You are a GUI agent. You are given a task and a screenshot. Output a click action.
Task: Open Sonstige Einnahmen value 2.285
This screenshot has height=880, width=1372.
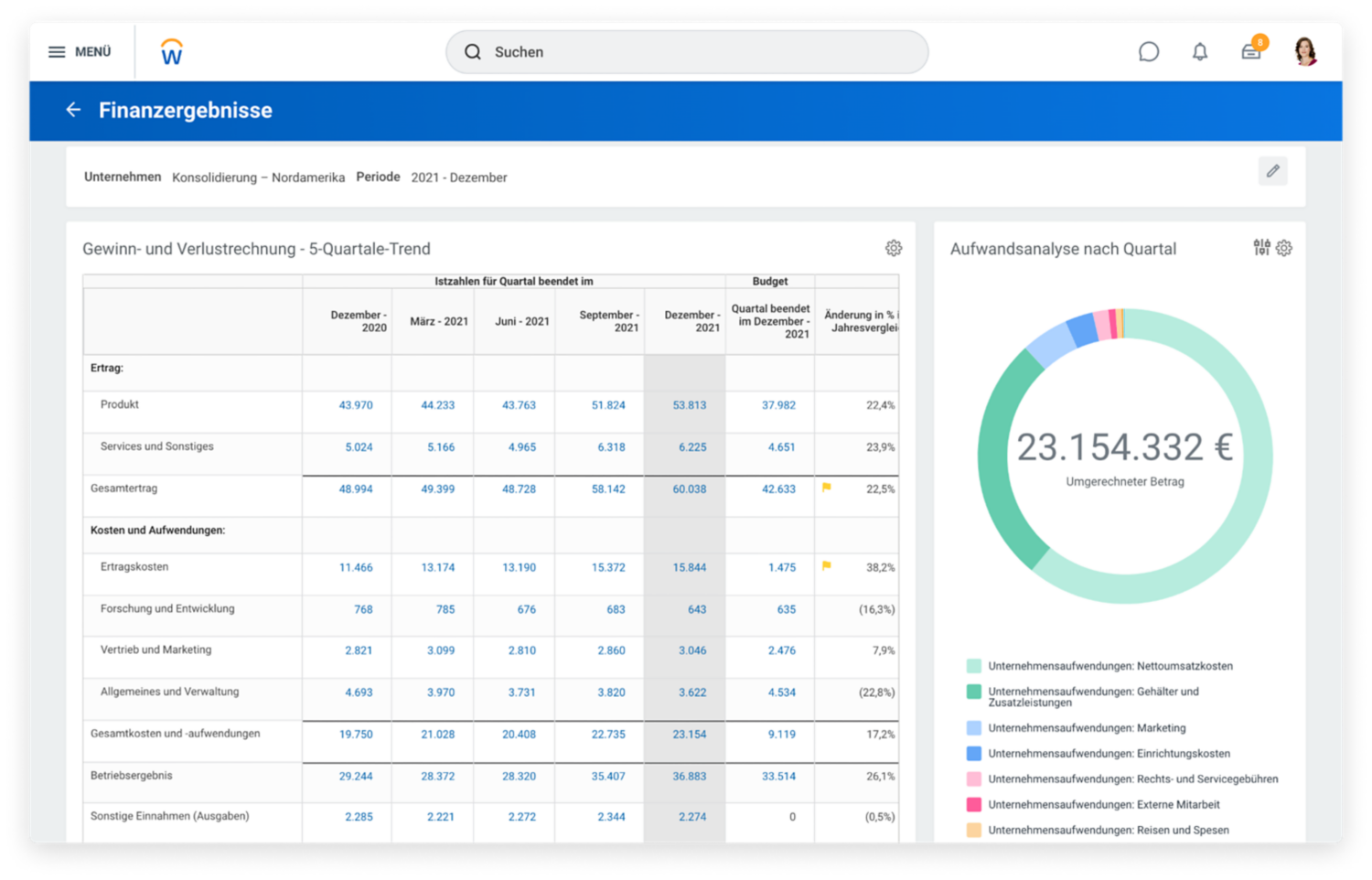(359, 817)
